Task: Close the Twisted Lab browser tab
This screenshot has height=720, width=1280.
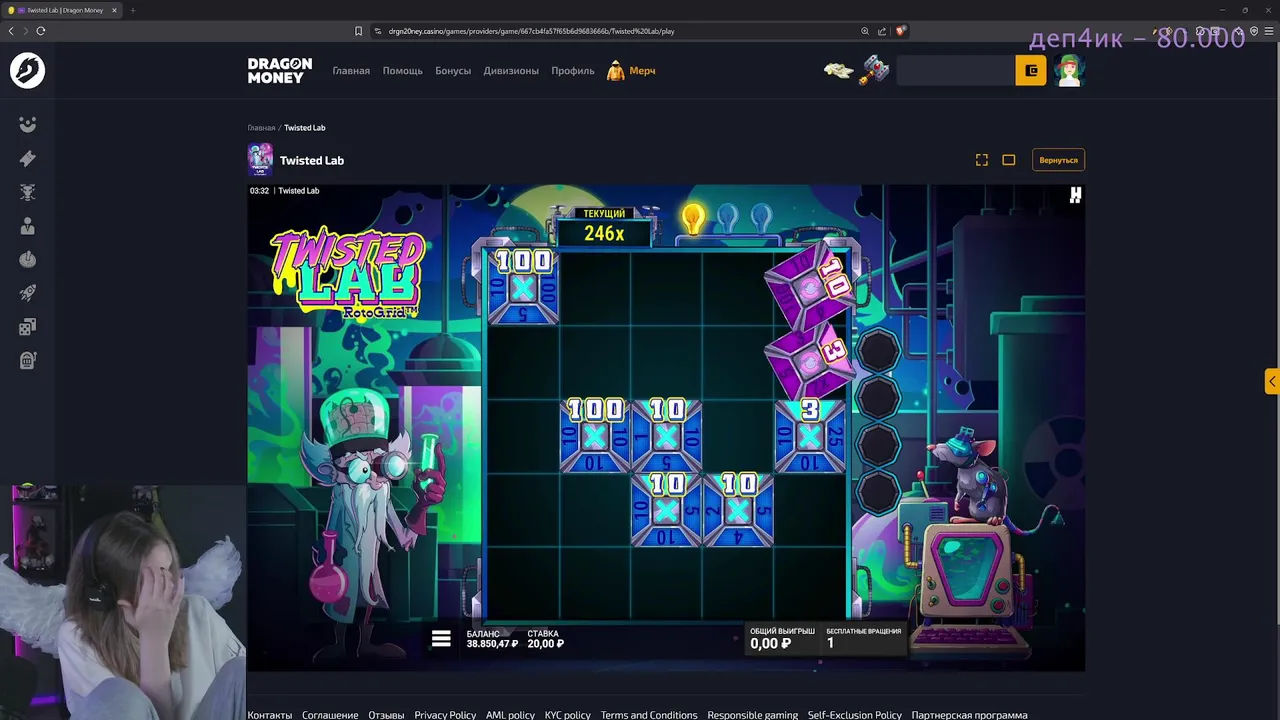Action: pyautogui.click(x=114, y=10)
